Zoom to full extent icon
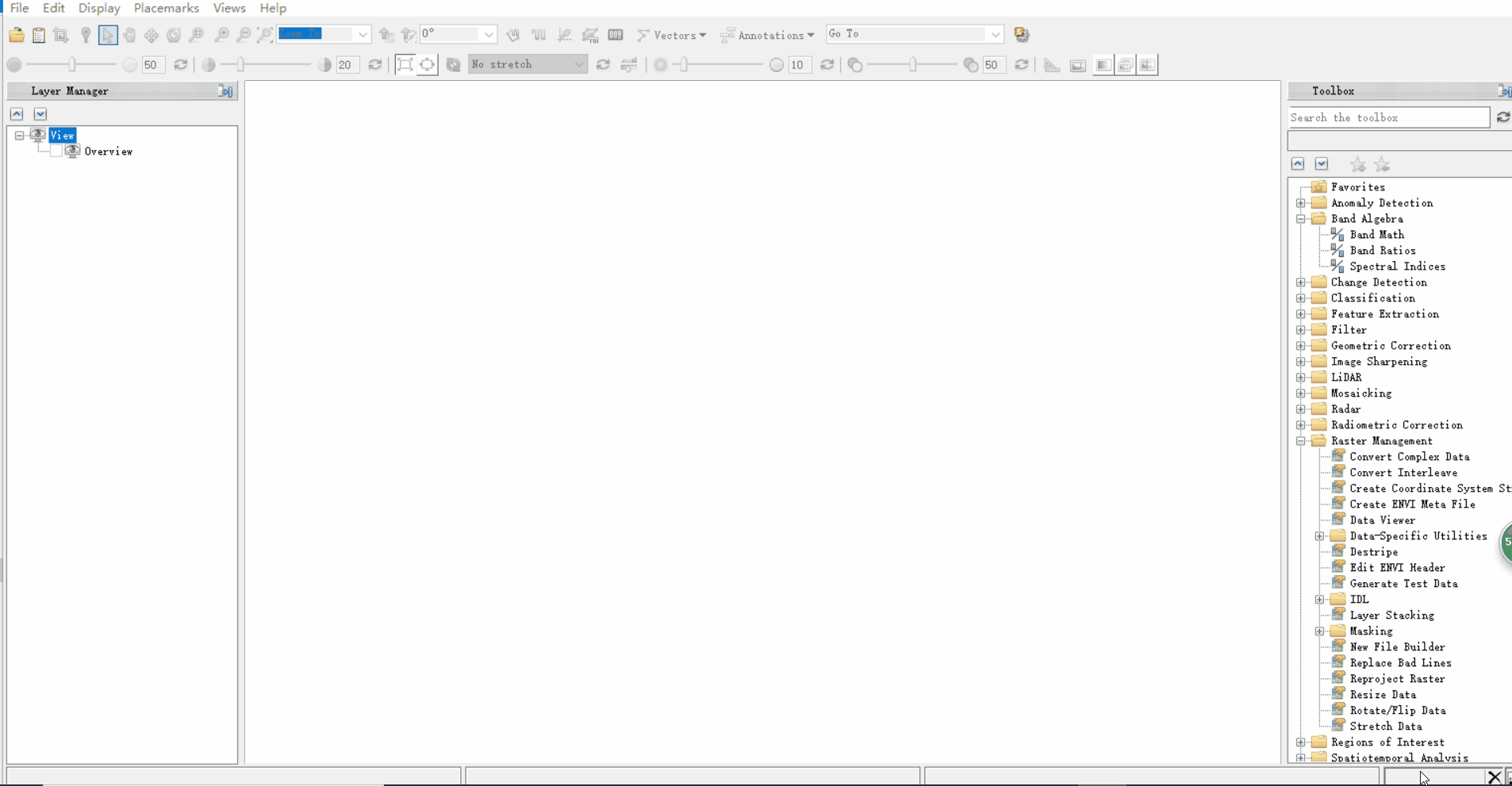This screenshot has width=1512, height=786. click(266, 35)
